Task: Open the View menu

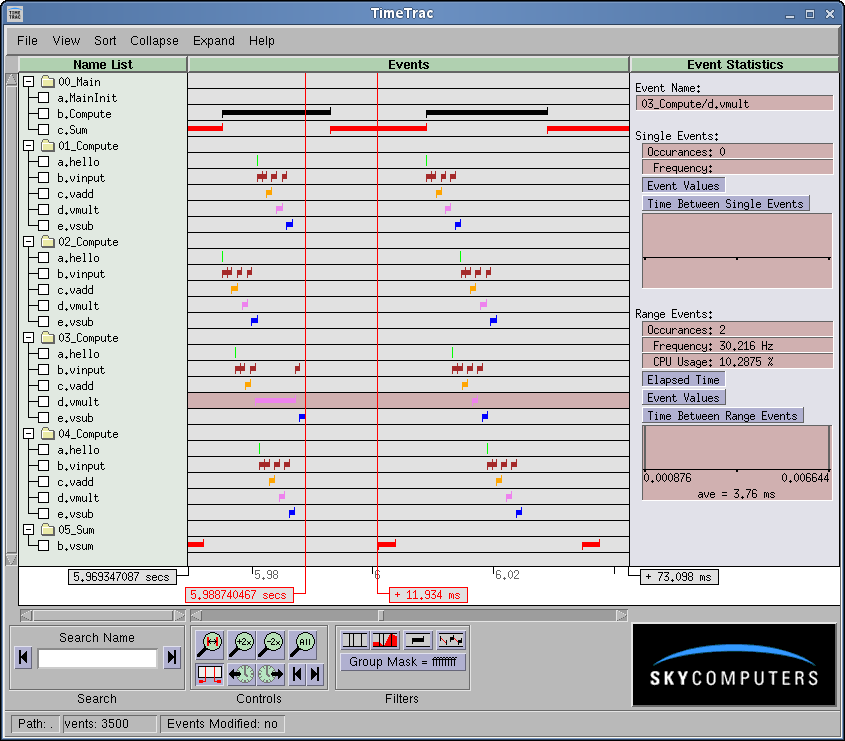Action: [66, 41]
